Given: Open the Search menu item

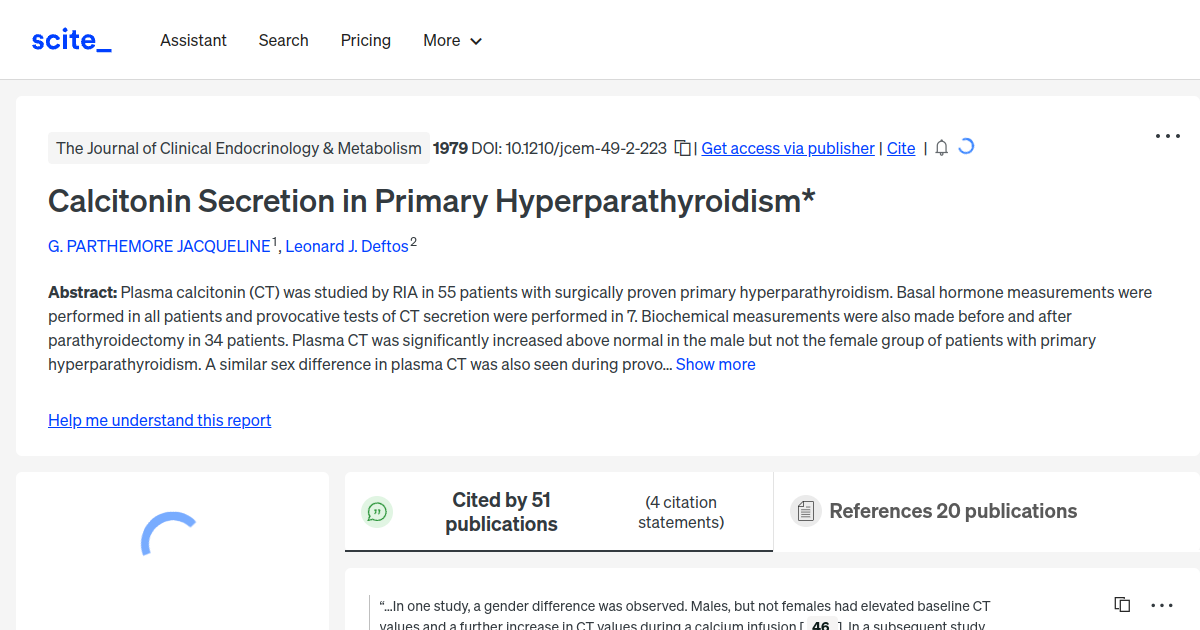Looking at the screenshot, I should pyautogui.click(x=283, y=40).
